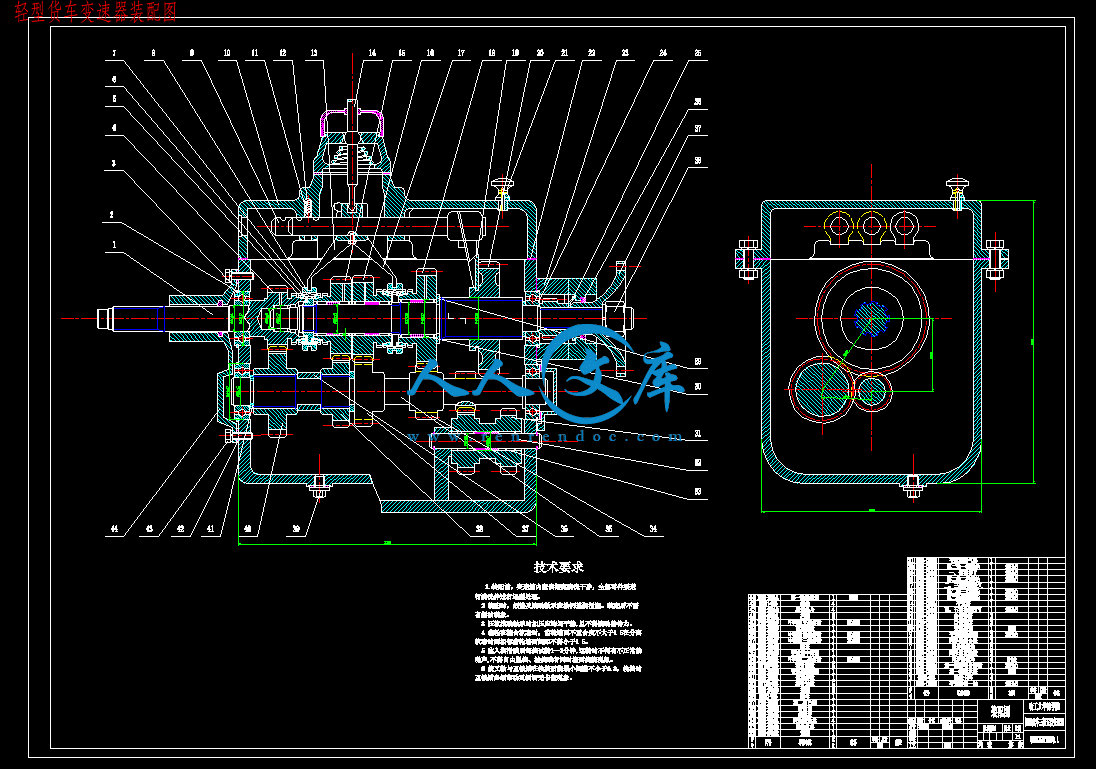
Task: Select part callout number 1
Action: click(x=115, y=245)
